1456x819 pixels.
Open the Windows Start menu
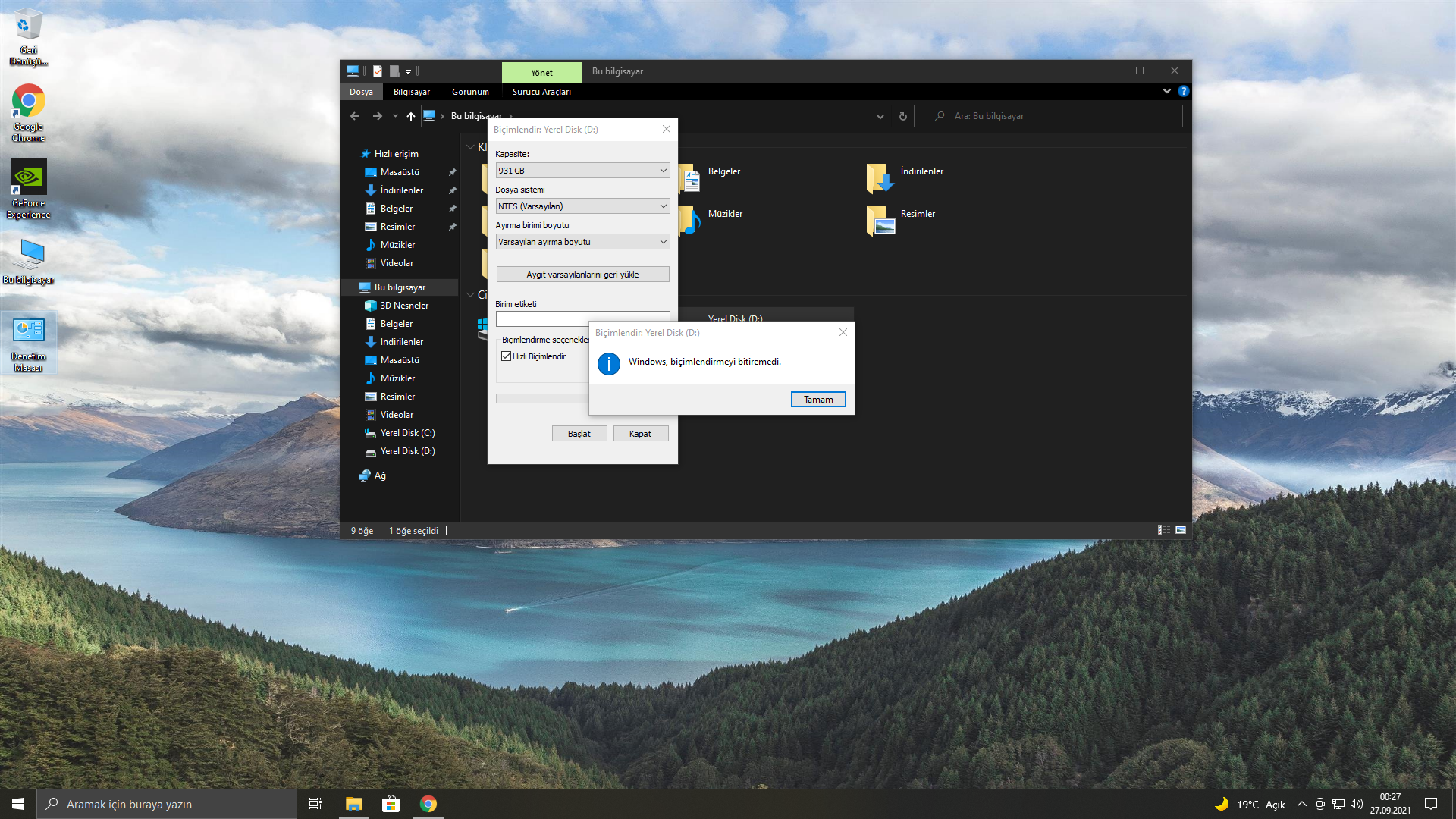point(18,804)
